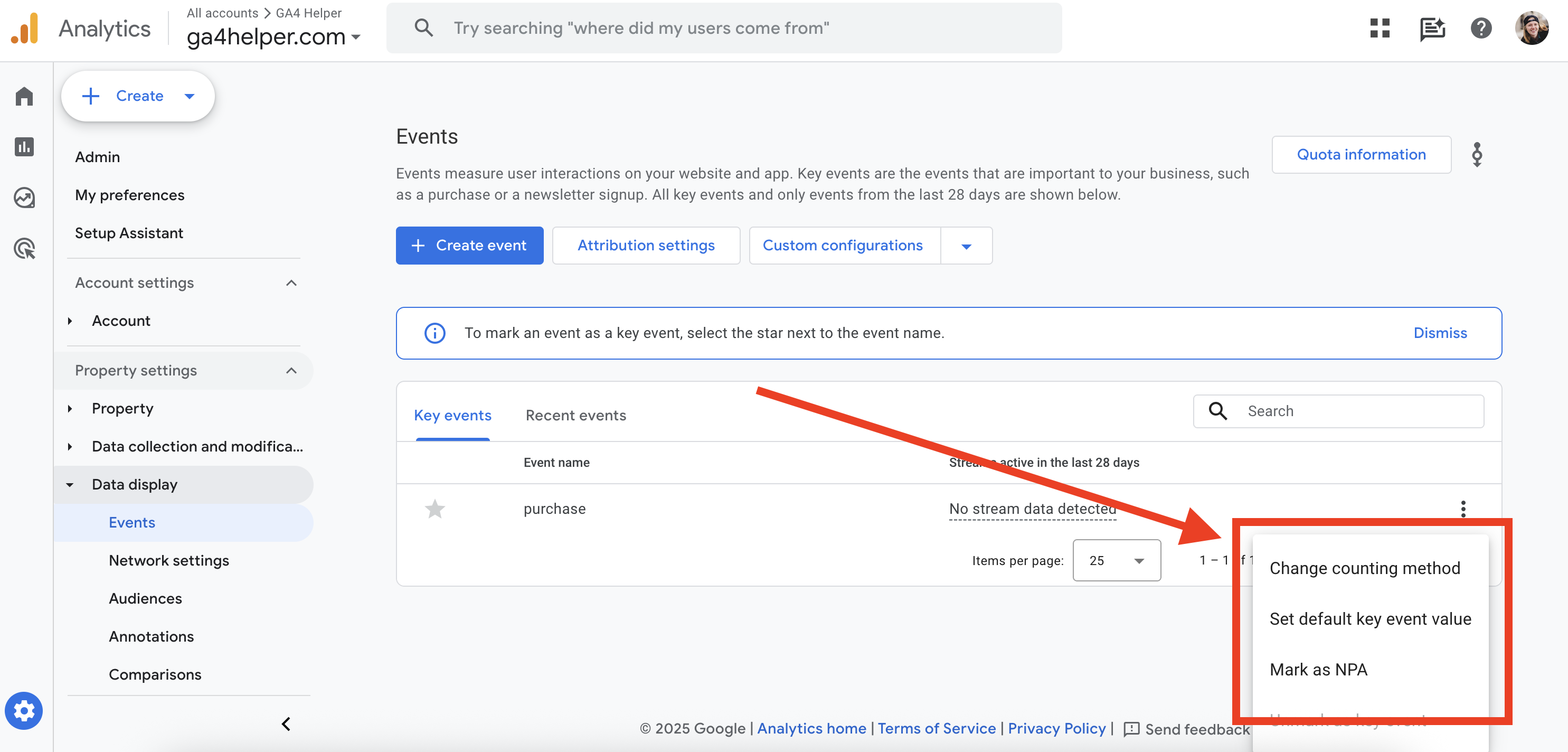Click the Create event button
The height and width of the screenshot is (752, 1568).
point(469,246)
